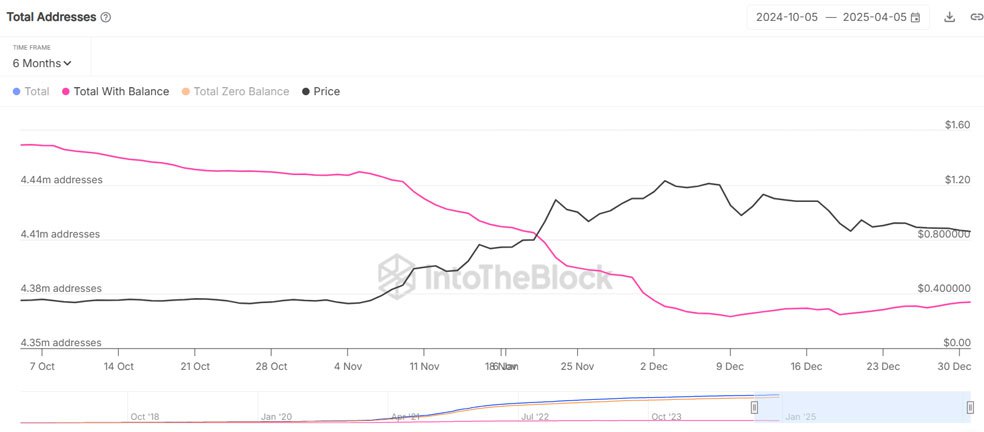Open the calendar date picker icon
Image resolution: width=984 pixels, height=432 pixels.
tap(915, 17)
